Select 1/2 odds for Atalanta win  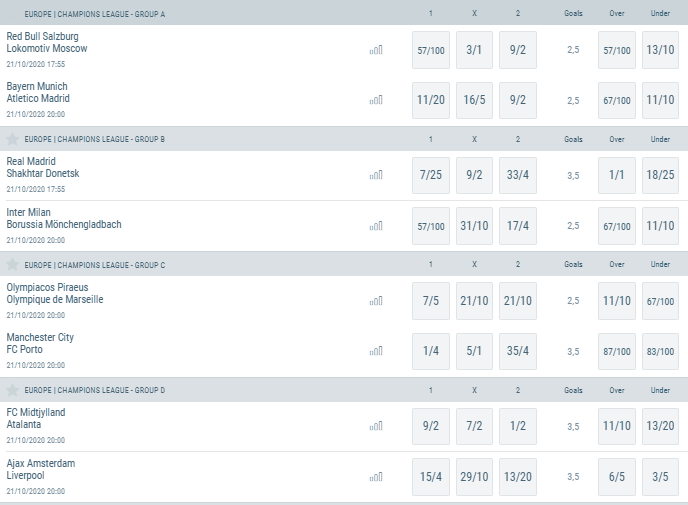click(518, 426)
